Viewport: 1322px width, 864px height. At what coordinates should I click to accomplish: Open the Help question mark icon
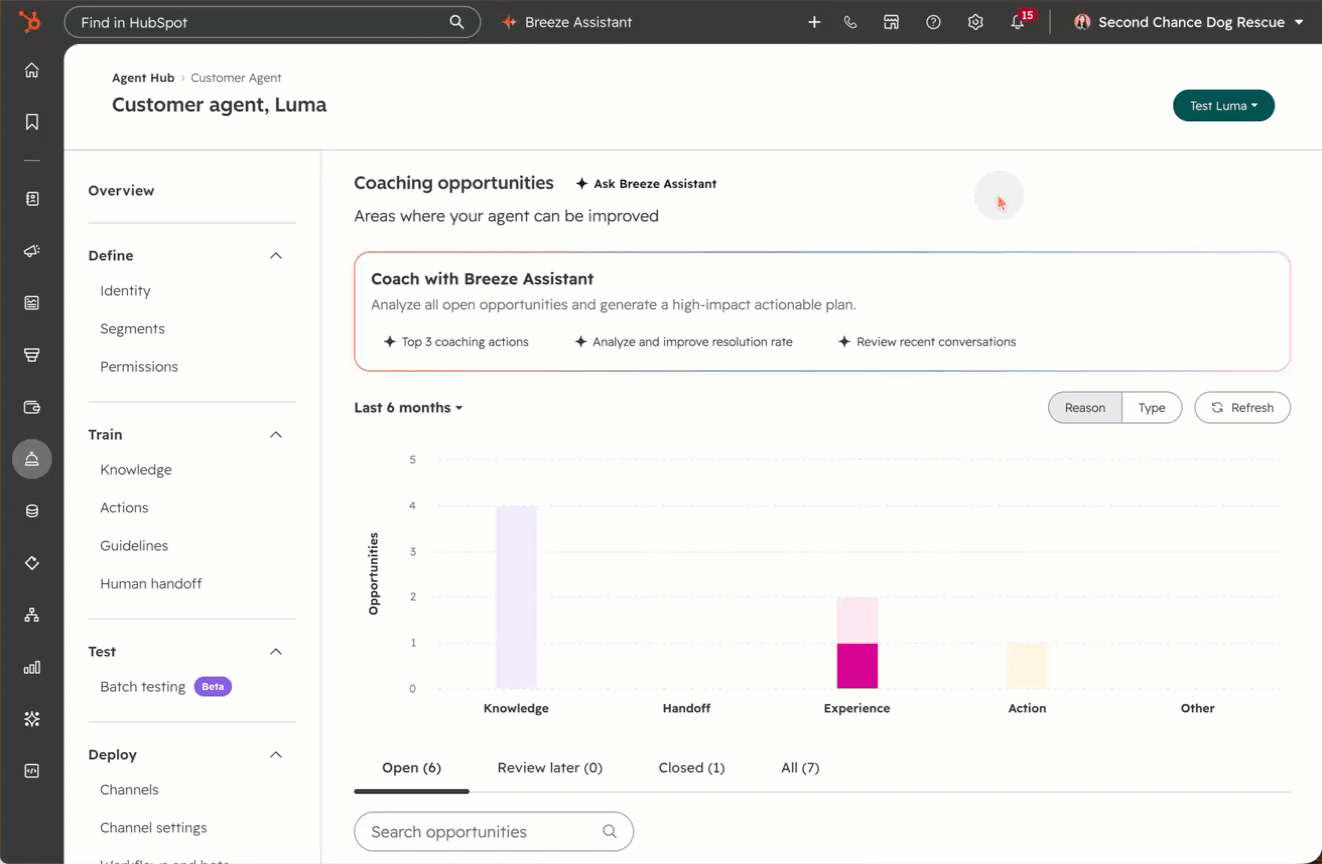933,22
